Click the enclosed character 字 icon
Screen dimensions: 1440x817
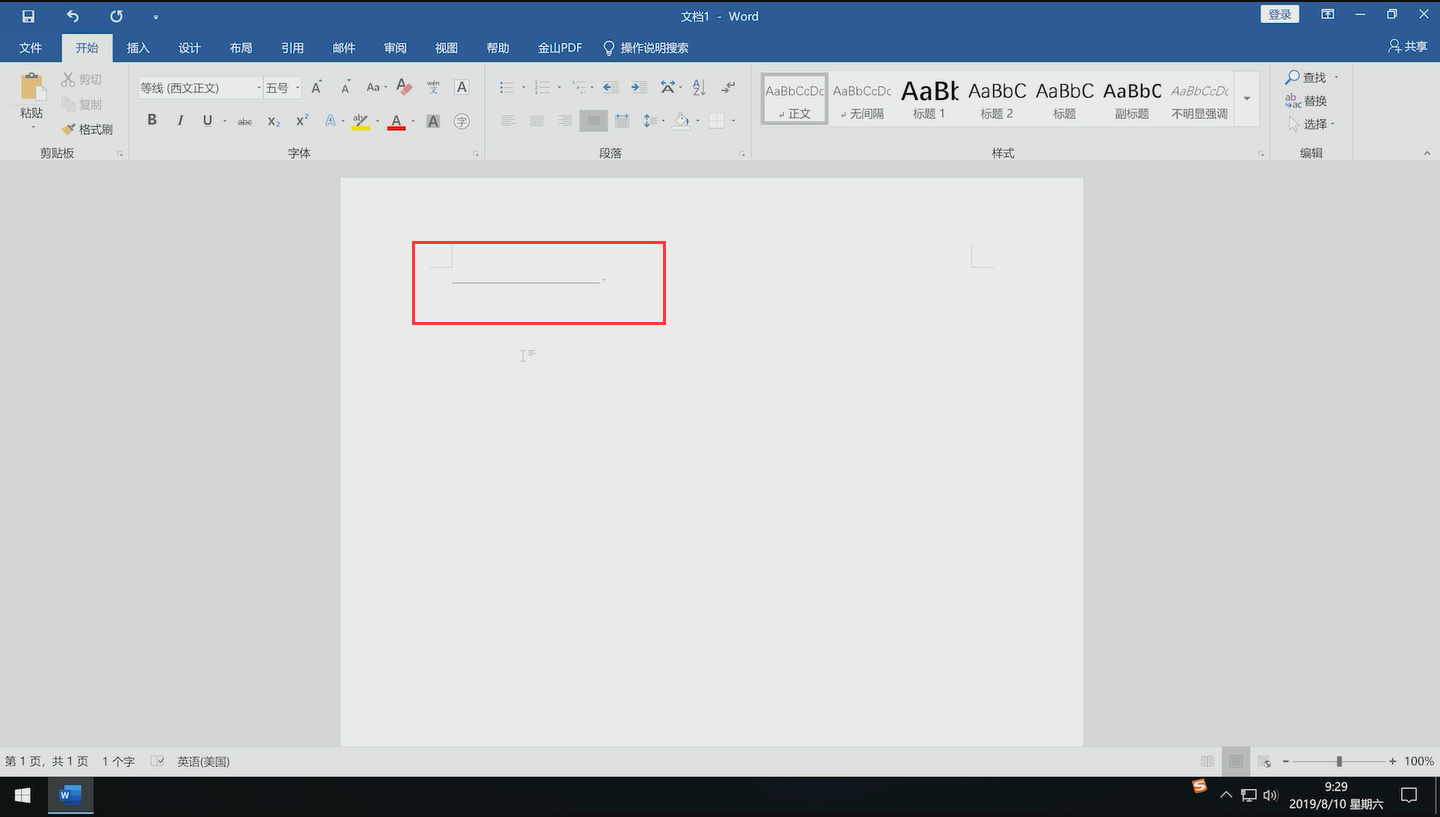pos(461,121)
